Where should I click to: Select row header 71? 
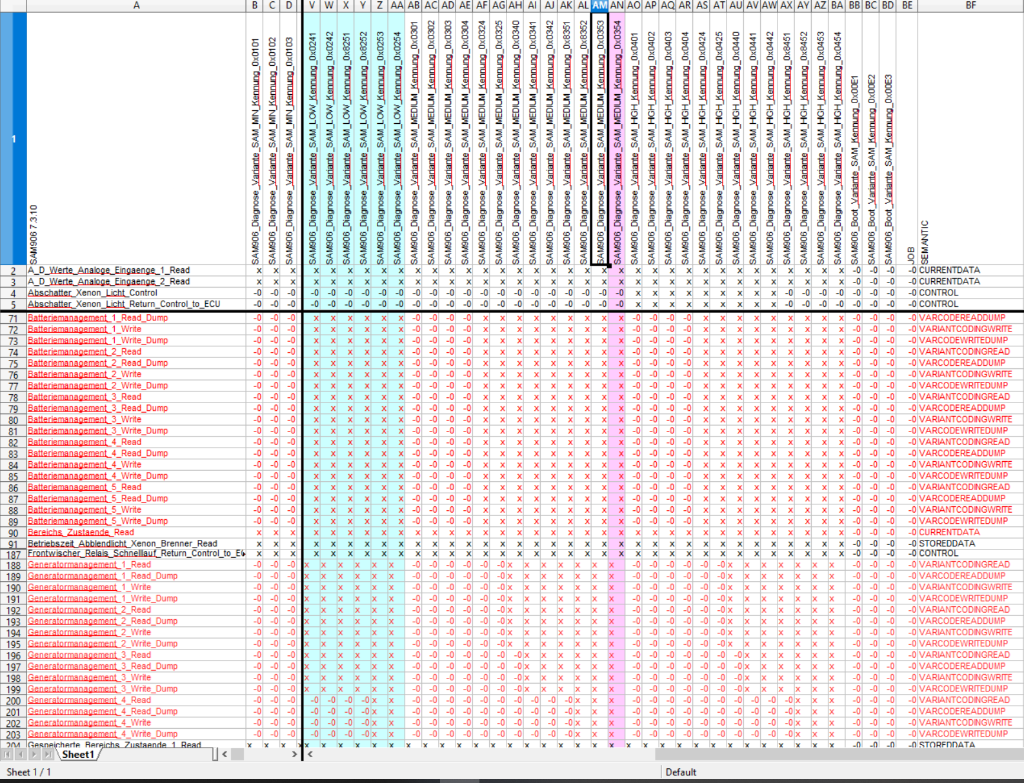[13, 318]
